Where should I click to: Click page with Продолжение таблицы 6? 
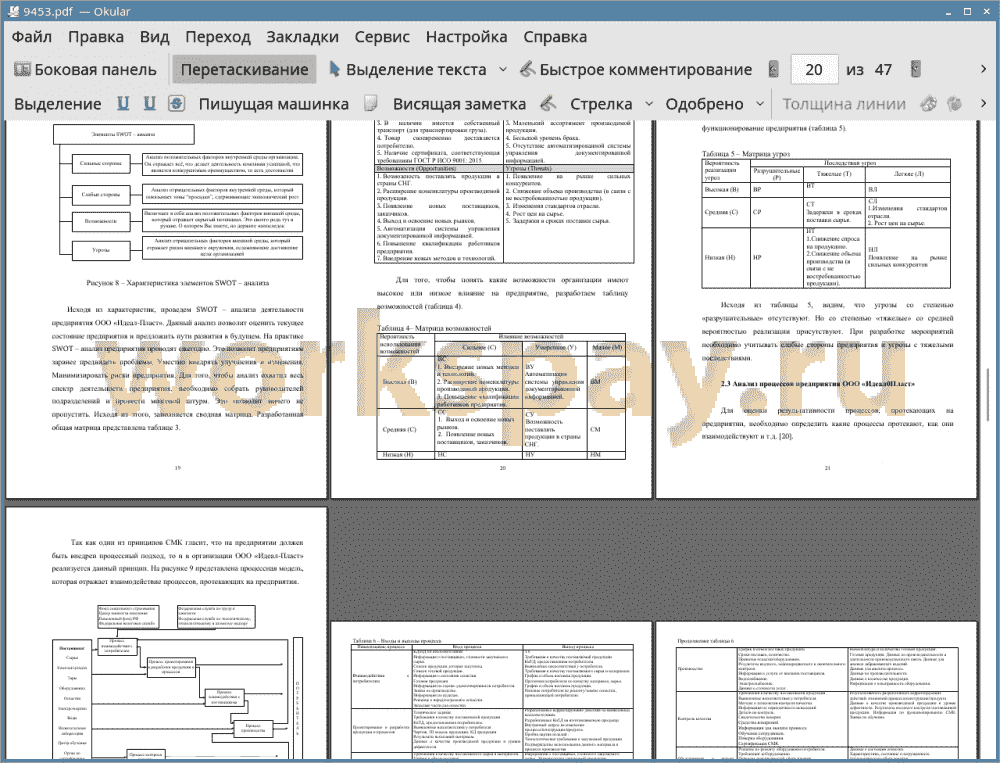[816, 691]
